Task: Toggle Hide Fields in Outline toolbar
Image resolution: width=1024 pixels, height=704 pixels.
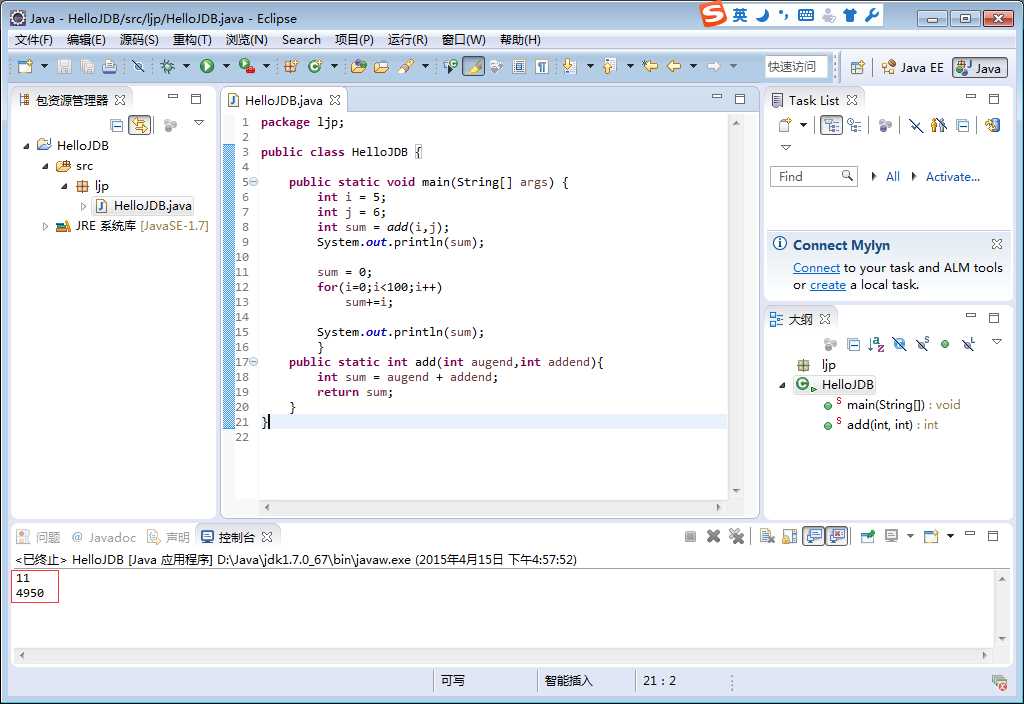Action: click(x=899, y=344)
